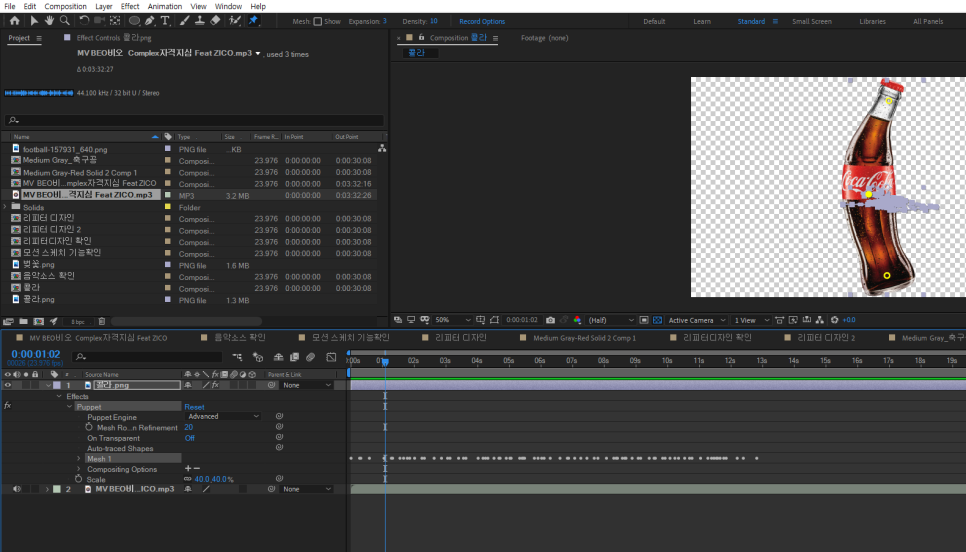This screenshot has height=552, width=966.
Task: Expand the Mesh 1 group
Action: point(79,458)
